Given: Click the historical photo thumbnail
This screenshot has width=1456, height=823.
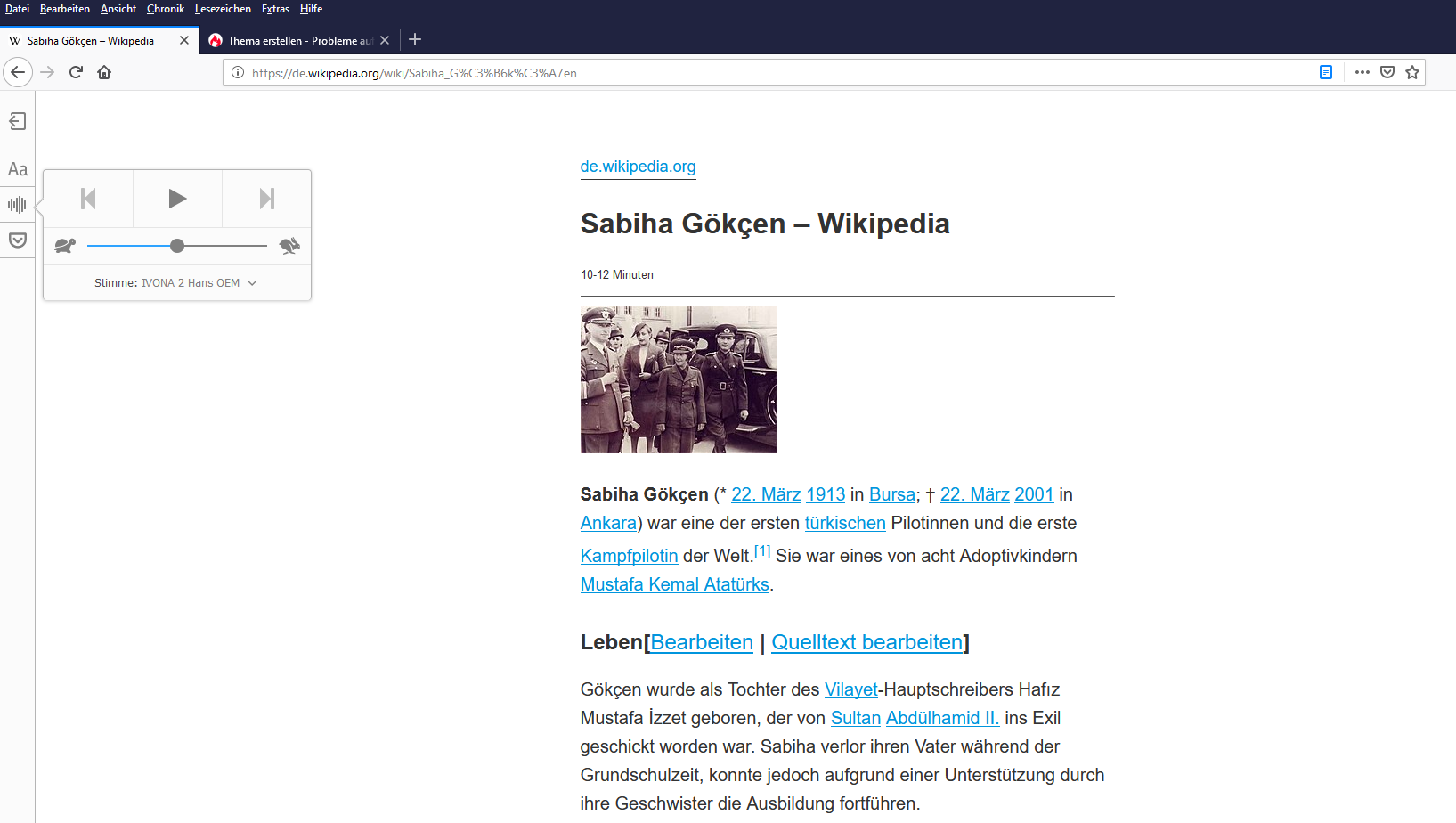Looking at the screenshot, I should [x=679, y=380].
